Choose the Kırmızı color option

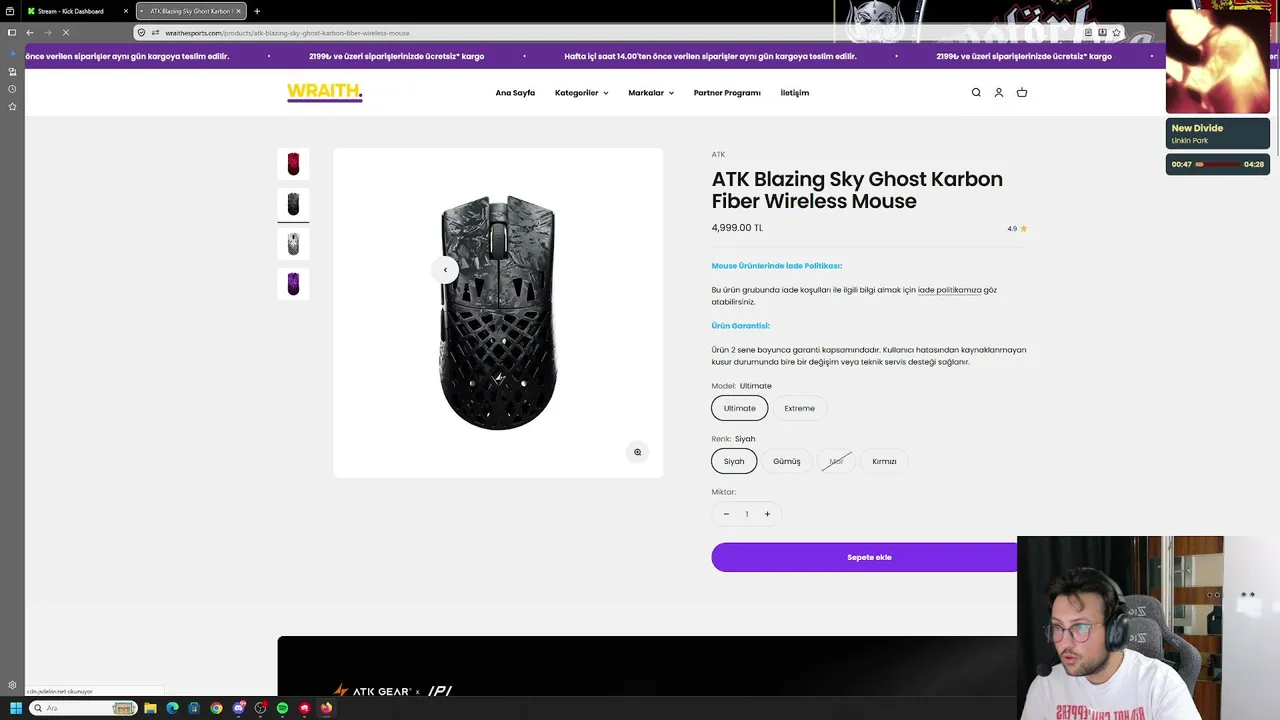point(884,461)
